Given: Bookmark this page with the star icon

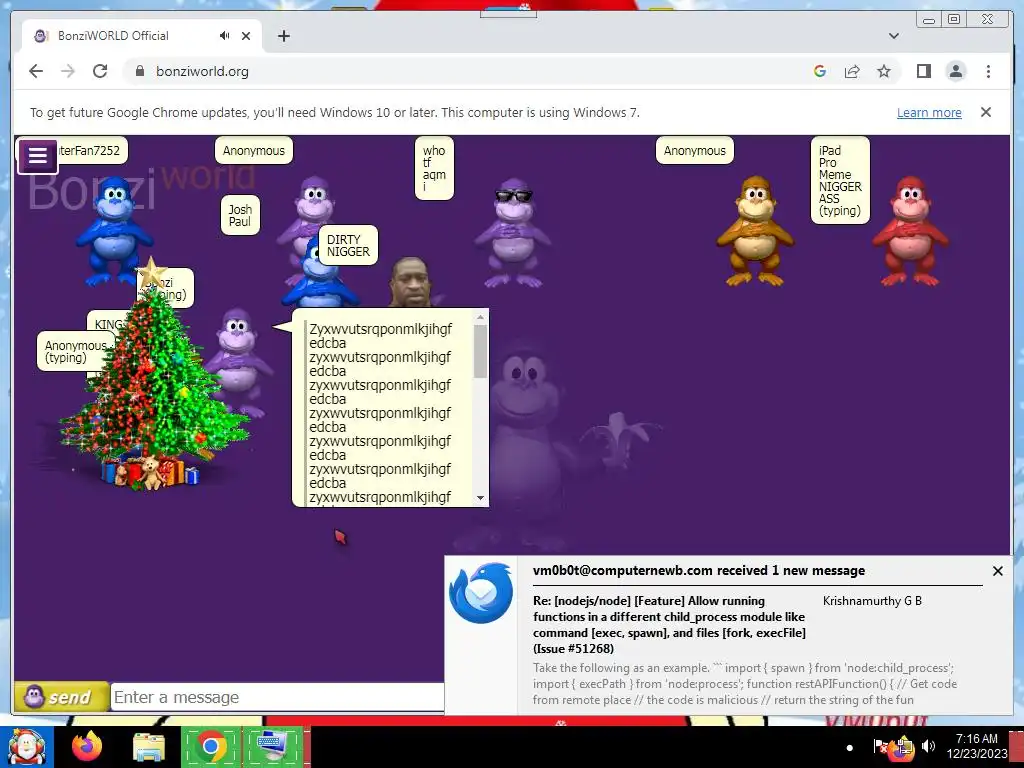Looking at the screenshot, I should pyautogui.click(x=884, y=71).
